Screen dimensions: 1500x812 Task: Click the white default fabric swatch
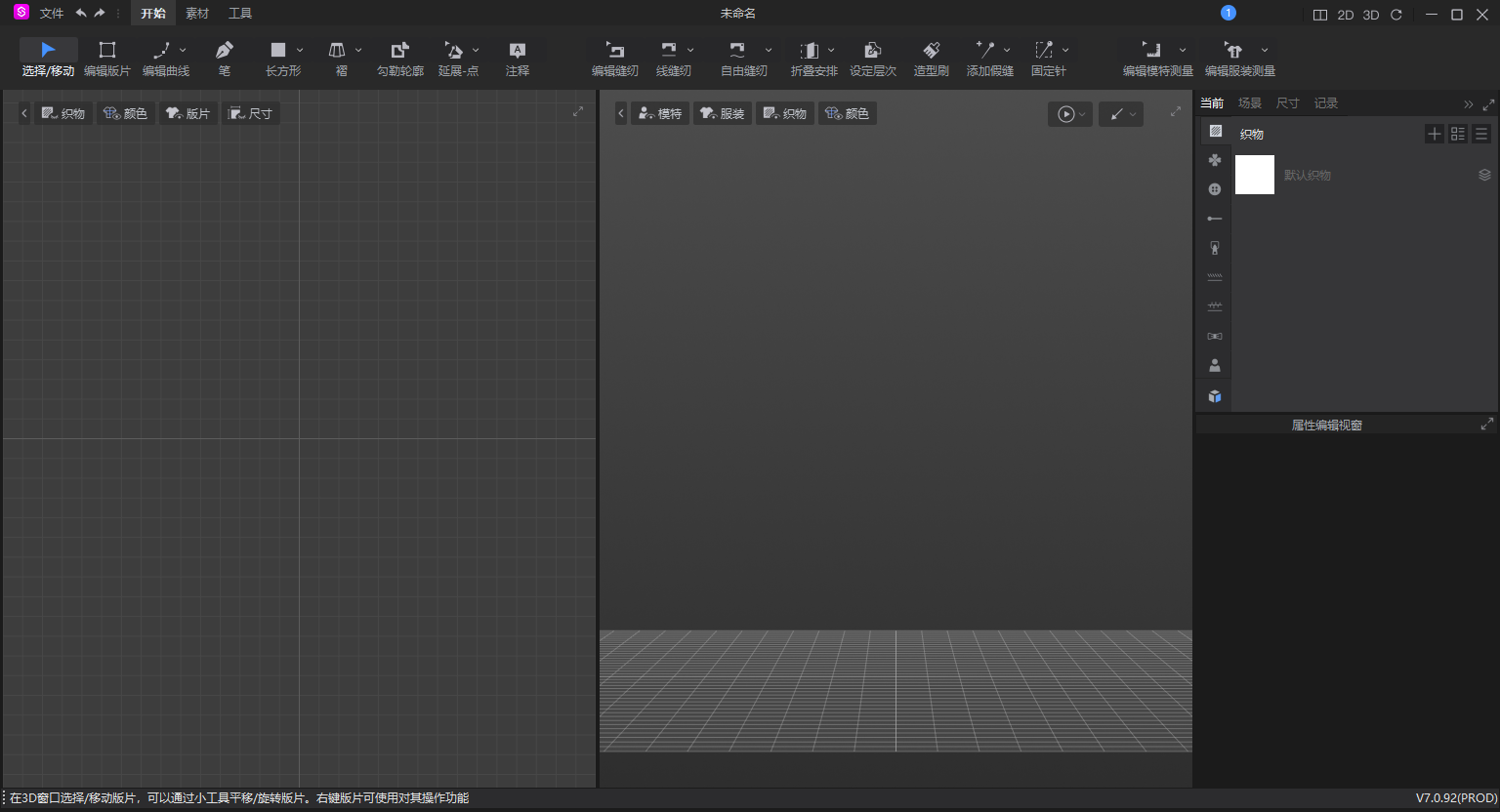[x=1254, y=175]
